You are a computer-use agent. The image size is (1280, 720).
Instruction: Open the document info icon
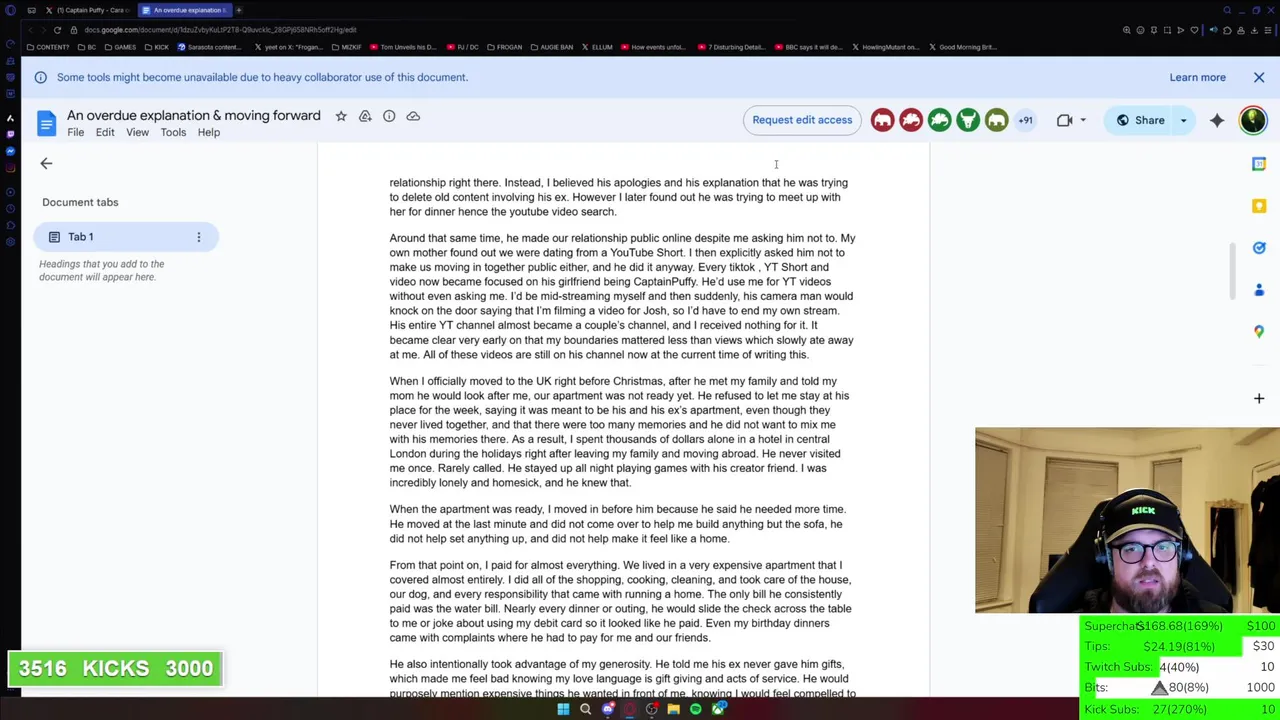[x=389, y=116]
